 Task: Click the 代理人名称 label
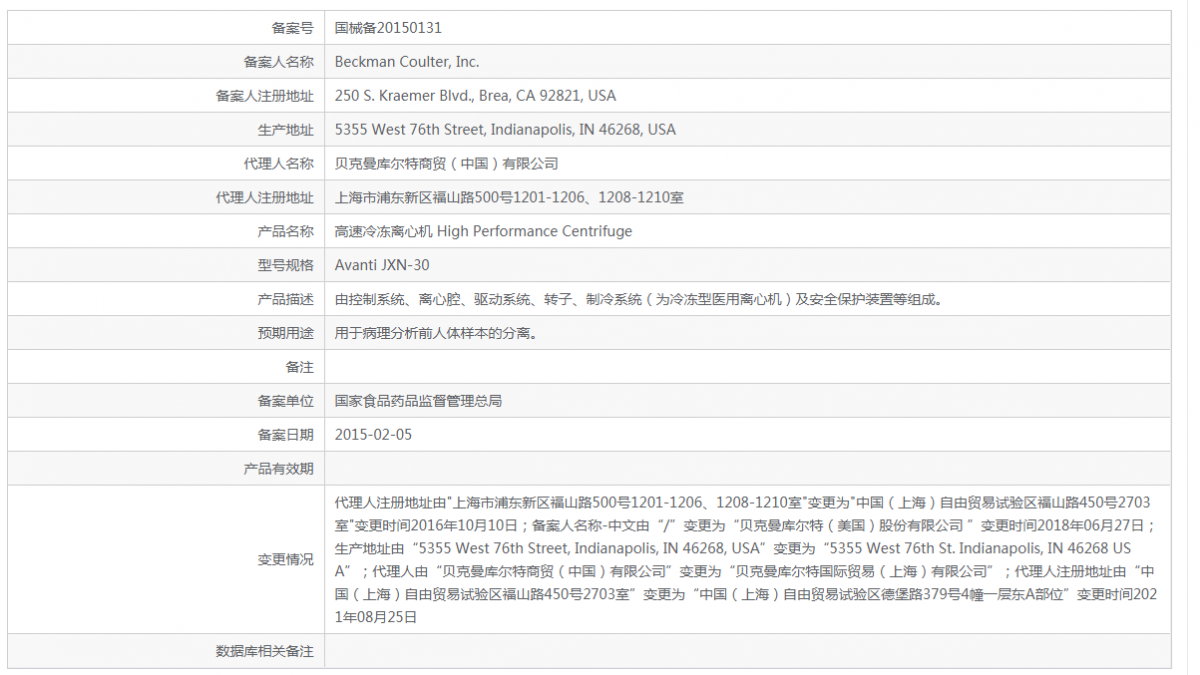point(278,164)
